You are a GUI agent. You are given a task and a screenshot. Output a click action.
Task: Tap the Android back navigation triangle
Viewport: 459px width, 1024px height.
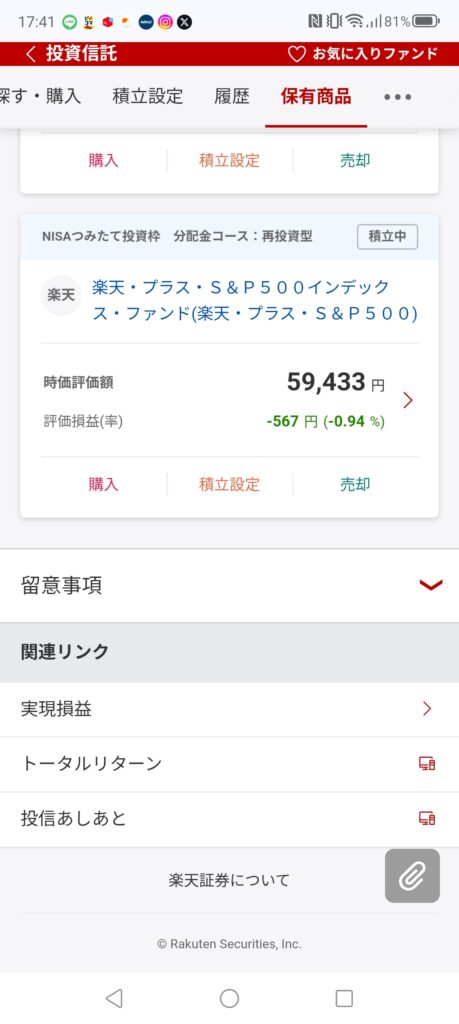coord(114,998)
